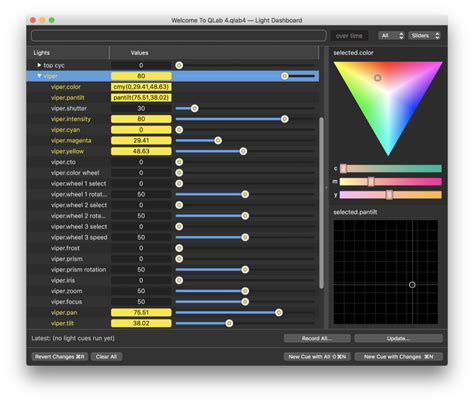Click the viper.wheel 2 rota... slider handle
Viewport: 474px width, 403px height.
coord(245,216)
